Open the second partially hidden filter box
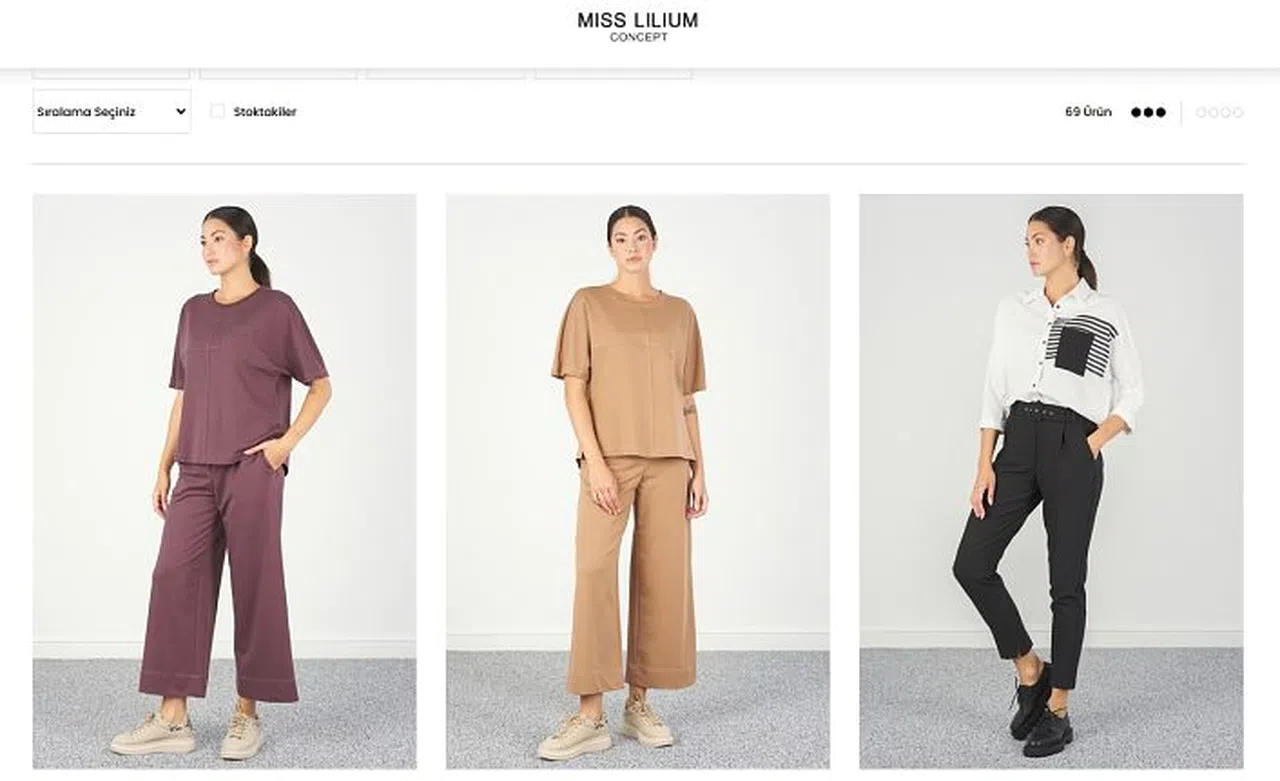1280x781 pixels. (x=278, y=74)
